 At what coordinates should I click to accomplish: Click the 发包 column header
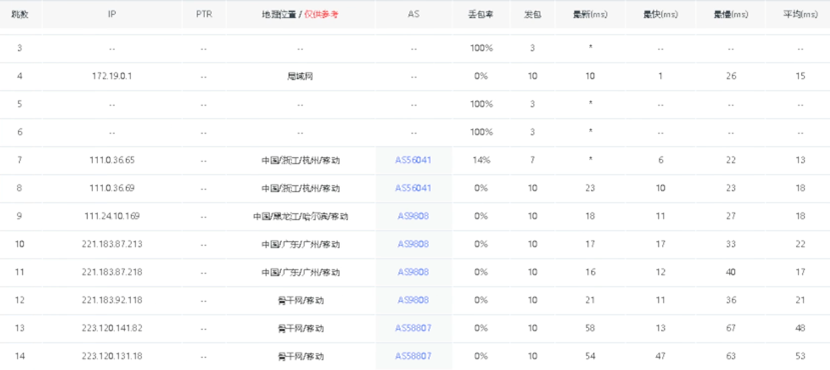(533, 15)
